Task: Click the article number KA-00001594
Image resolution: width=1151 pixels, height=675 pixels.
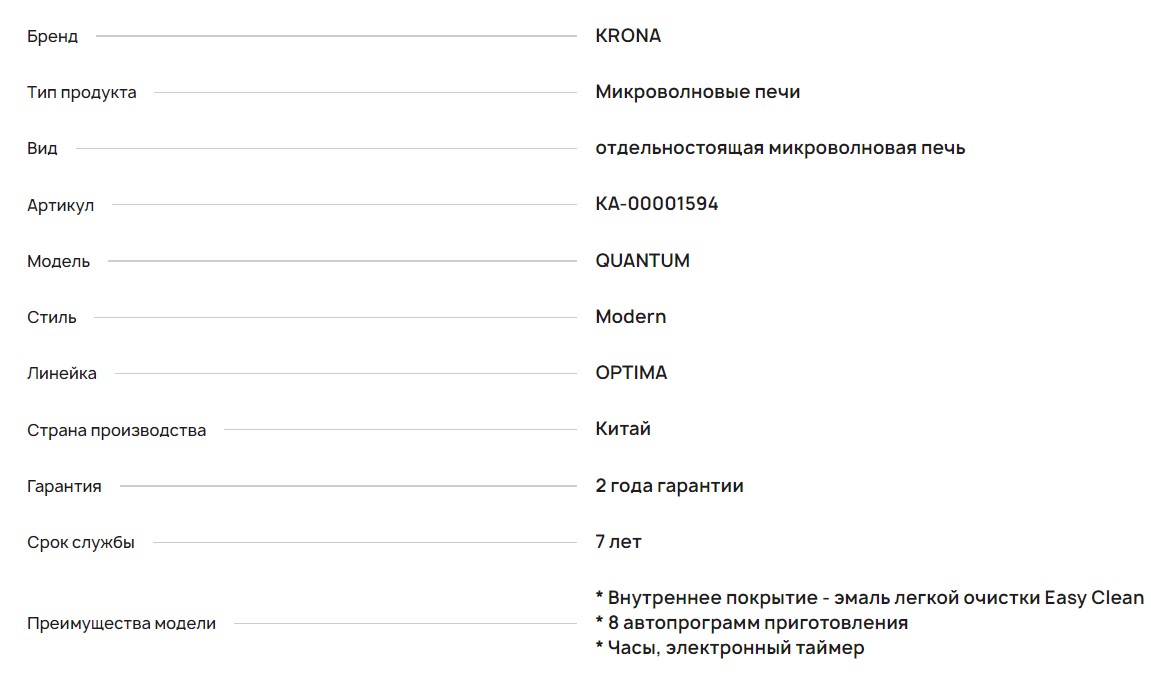Action: click(656, 204)
